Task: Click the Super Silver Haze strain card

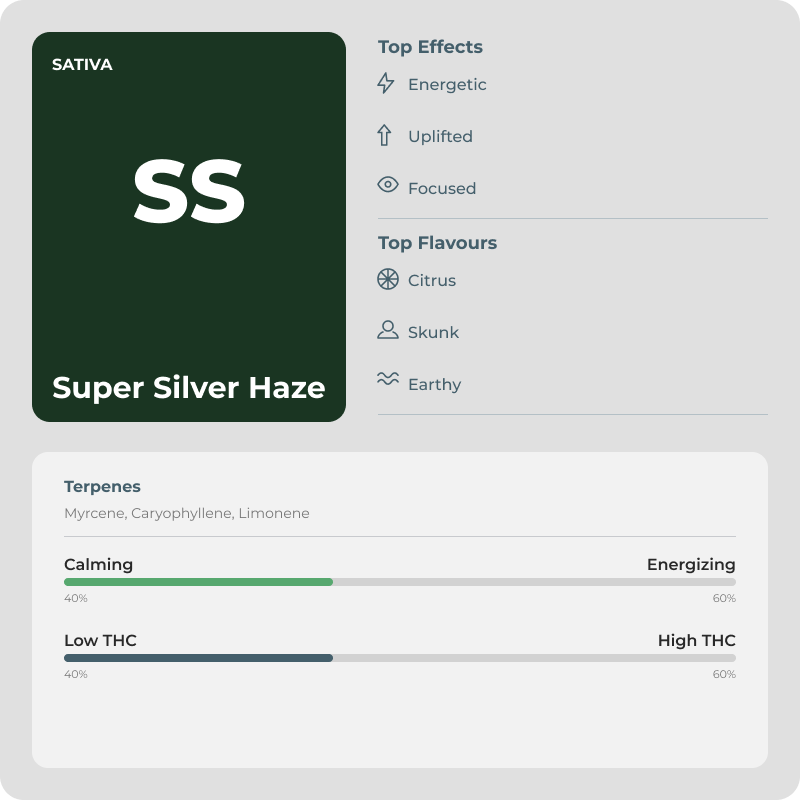Action: click(x=189, y=227)
